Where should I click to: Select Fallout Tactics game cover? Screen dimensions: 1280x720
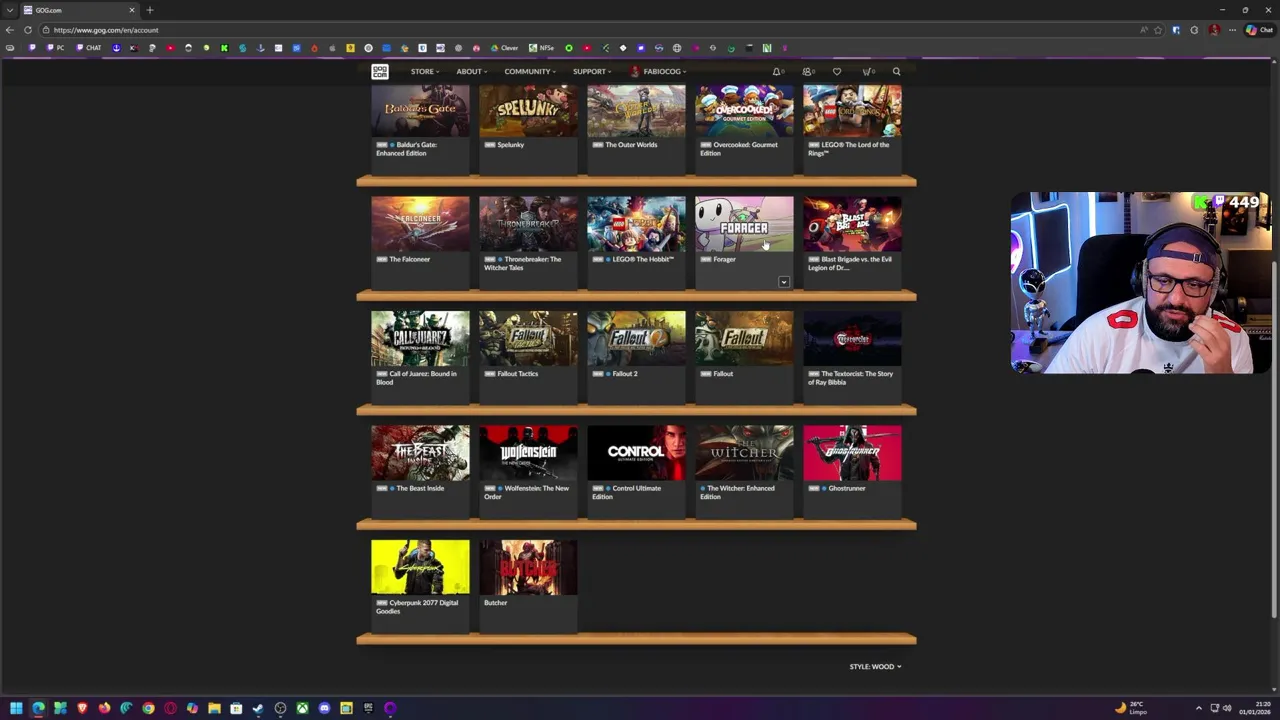[528, 338]
